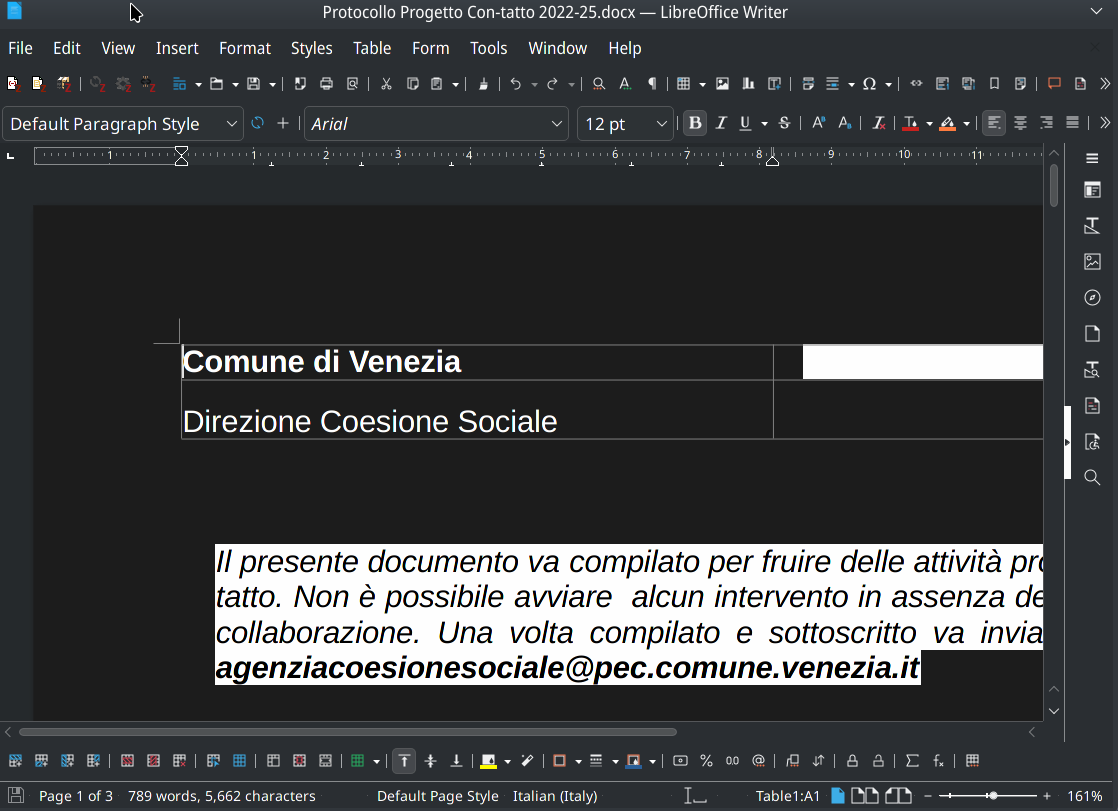The image size is (1118, 811).
Task: Export as PDF icon
Action: (299, 84)
